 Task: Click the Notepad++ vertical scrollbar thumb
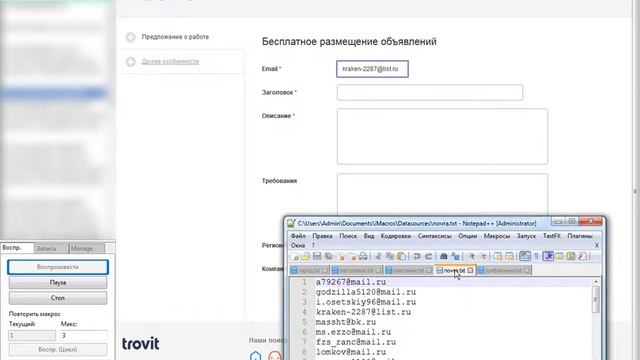[x=596, y=299]
